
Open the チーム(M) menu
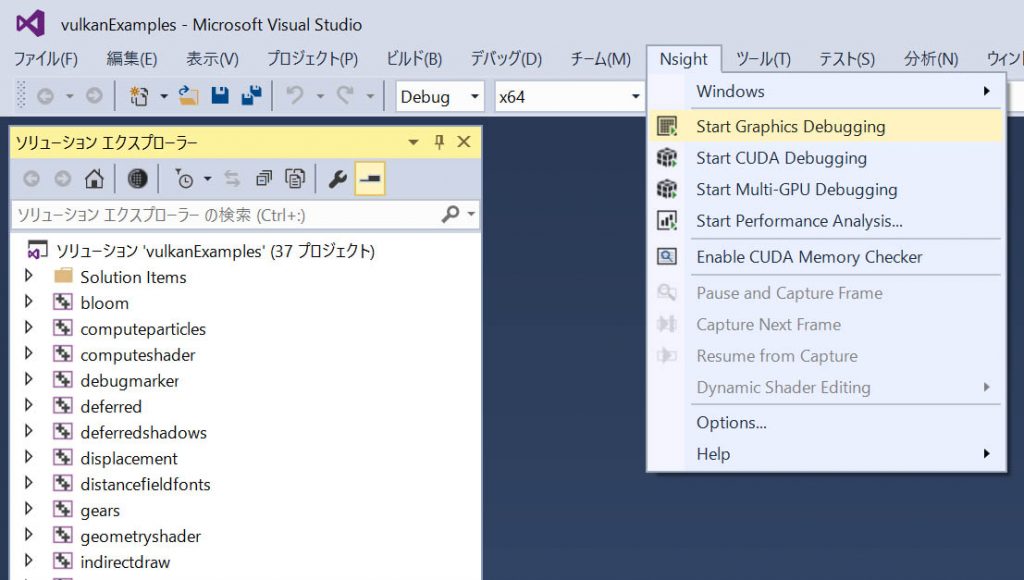pyautogui.click(x=600, y=59)
